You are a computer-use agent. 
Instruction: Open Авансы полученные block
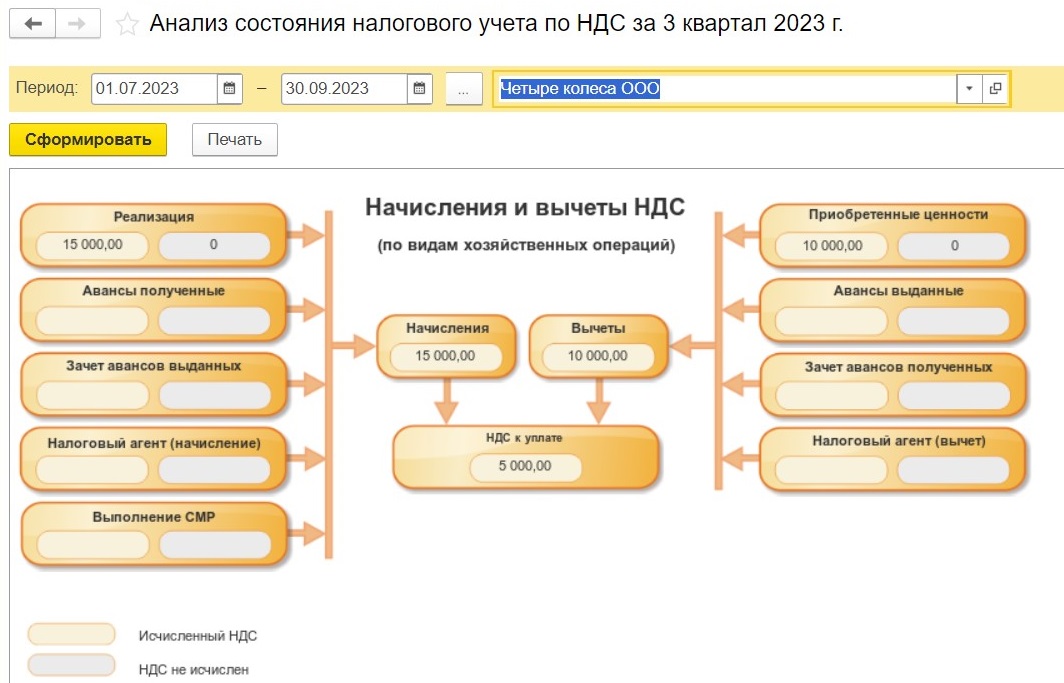153,310
